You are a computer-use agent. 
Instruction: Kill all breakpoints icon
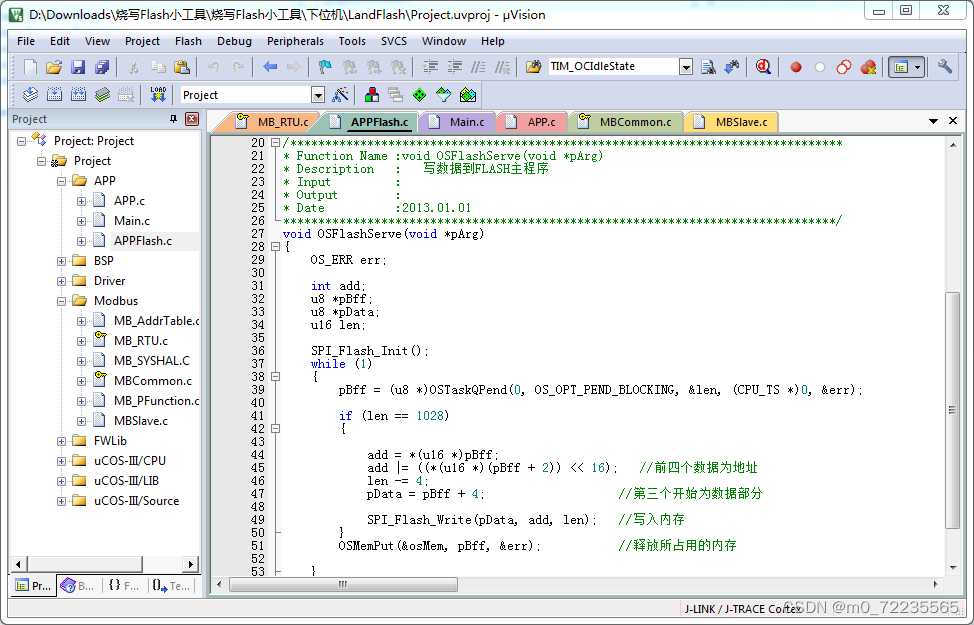tap(868, 66)
